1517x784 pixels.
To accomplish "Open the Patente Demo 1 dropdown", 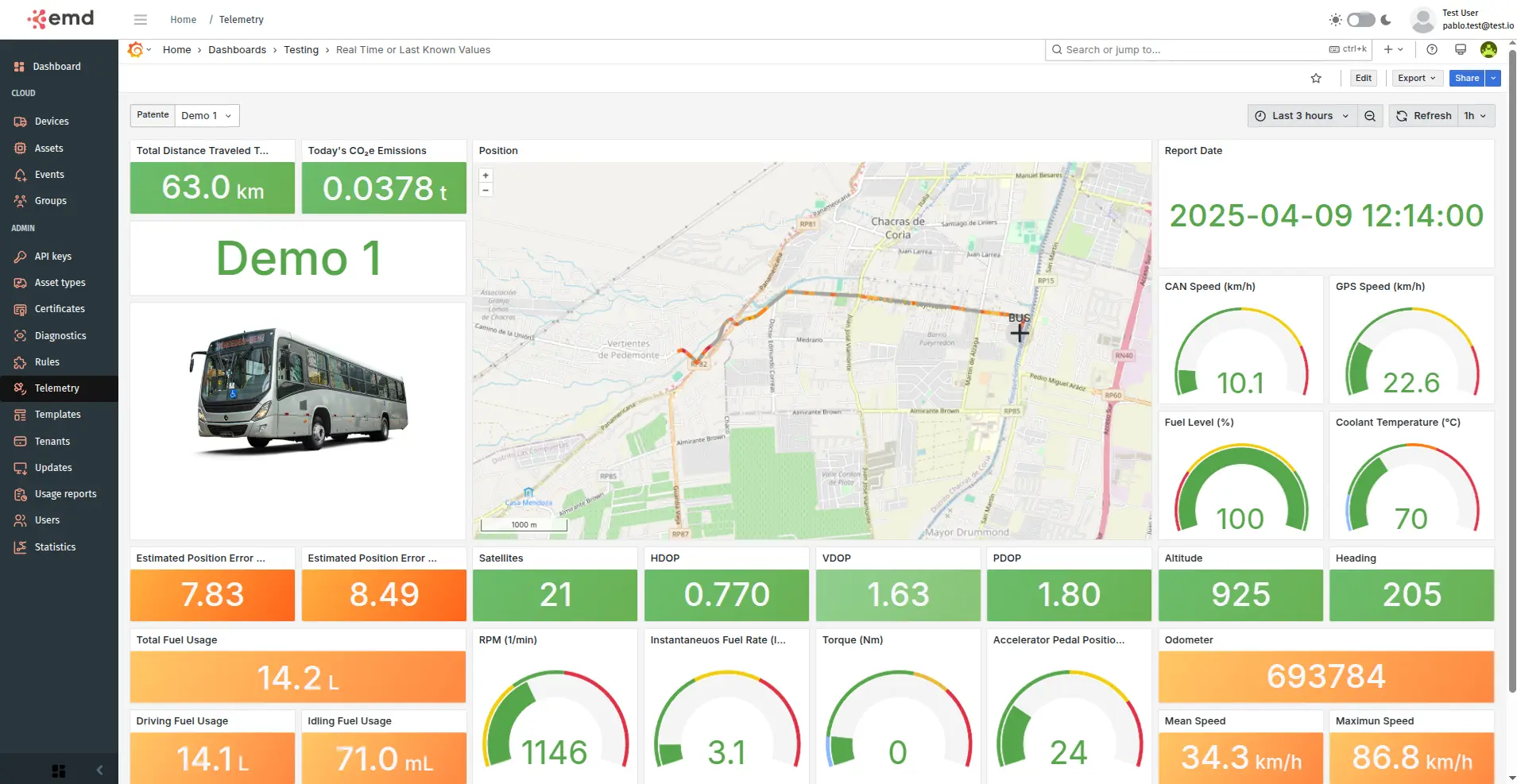I will point(207,115).
